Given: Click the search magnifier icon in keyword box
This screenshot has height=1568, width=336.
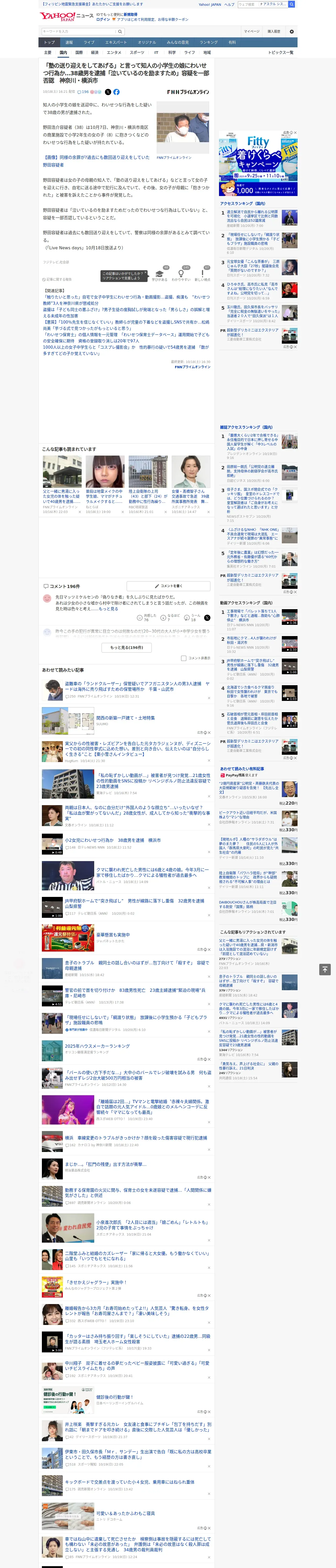Looking at the screenshot, I should click(x=120, y=32).
